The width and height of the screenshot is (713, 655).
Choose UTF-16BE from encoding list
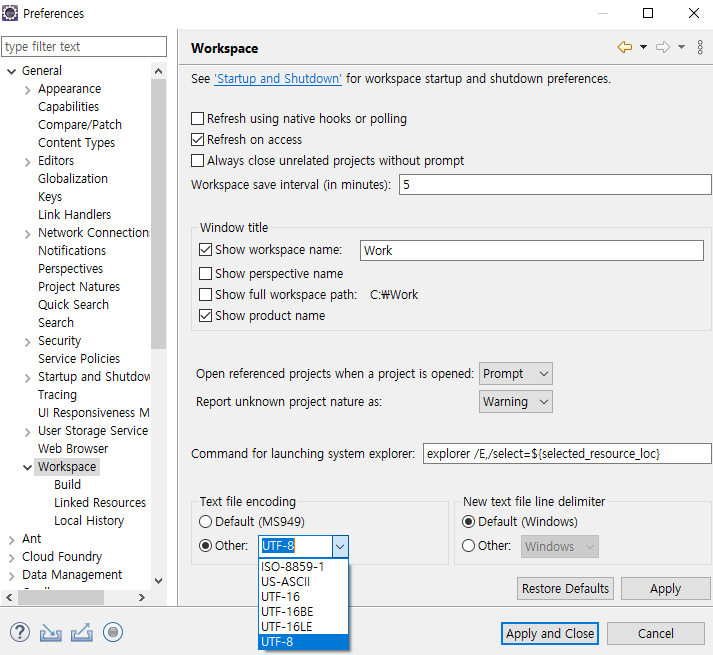tap(303, 612)
